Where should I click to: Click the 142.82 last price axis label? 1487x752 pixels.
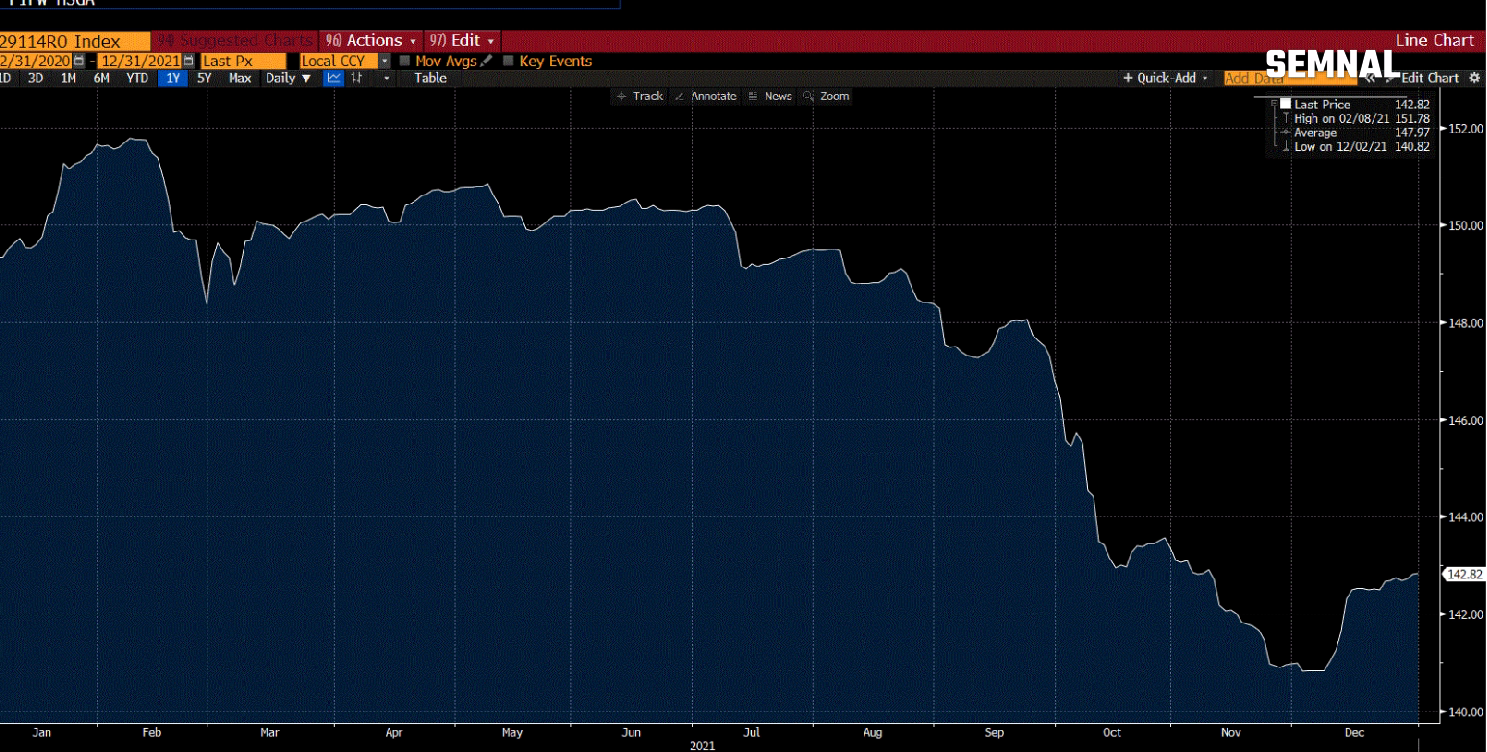pyautogui.click(x=1462, y=574)
